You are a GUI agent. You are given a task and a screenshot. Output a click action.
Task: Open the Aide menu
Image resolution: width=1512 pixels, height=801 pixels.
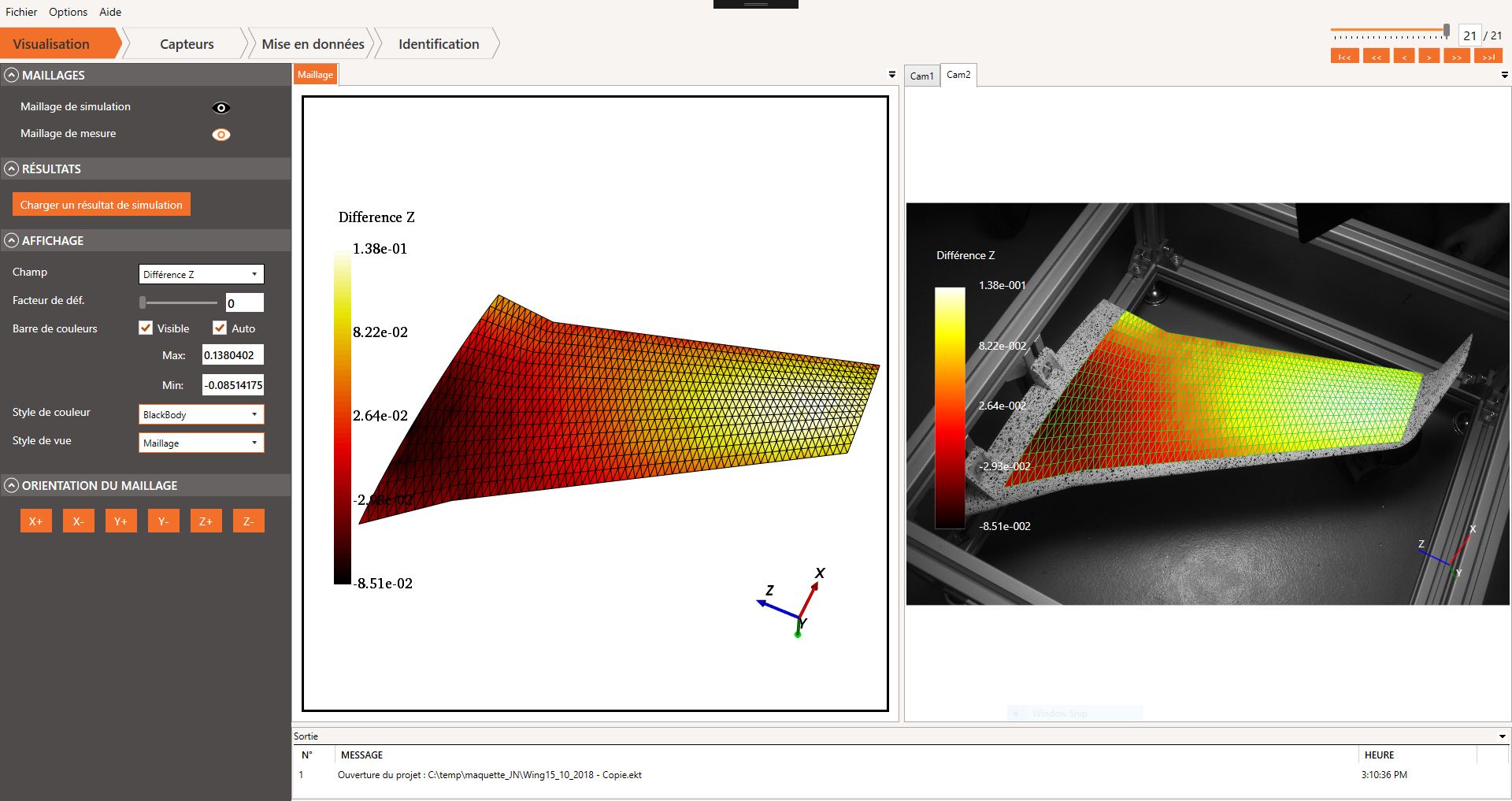pos(110,12)
